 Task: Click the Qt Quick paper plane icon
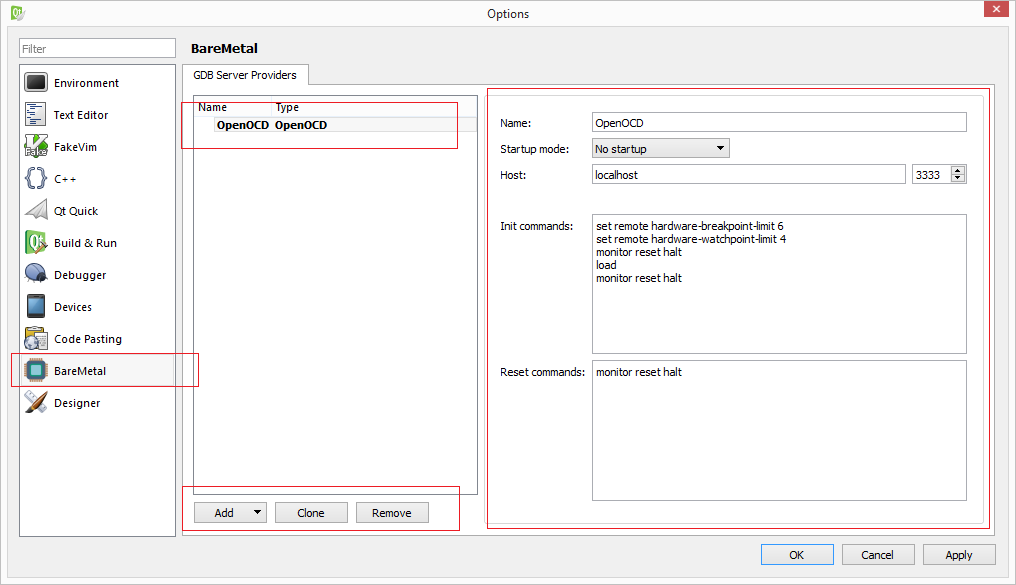[36, 211]
